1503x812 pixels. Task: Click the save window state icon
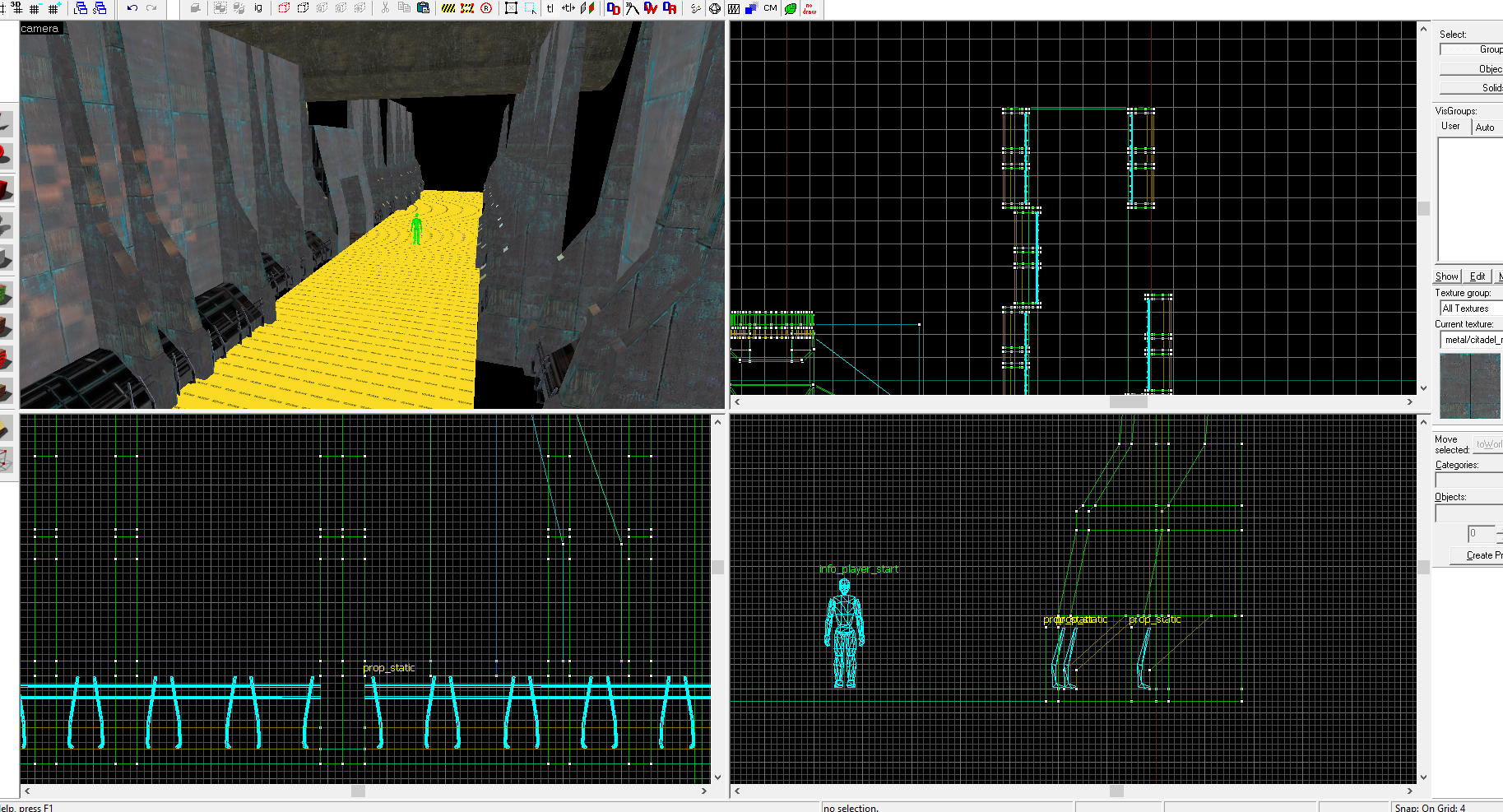(100, 8)
